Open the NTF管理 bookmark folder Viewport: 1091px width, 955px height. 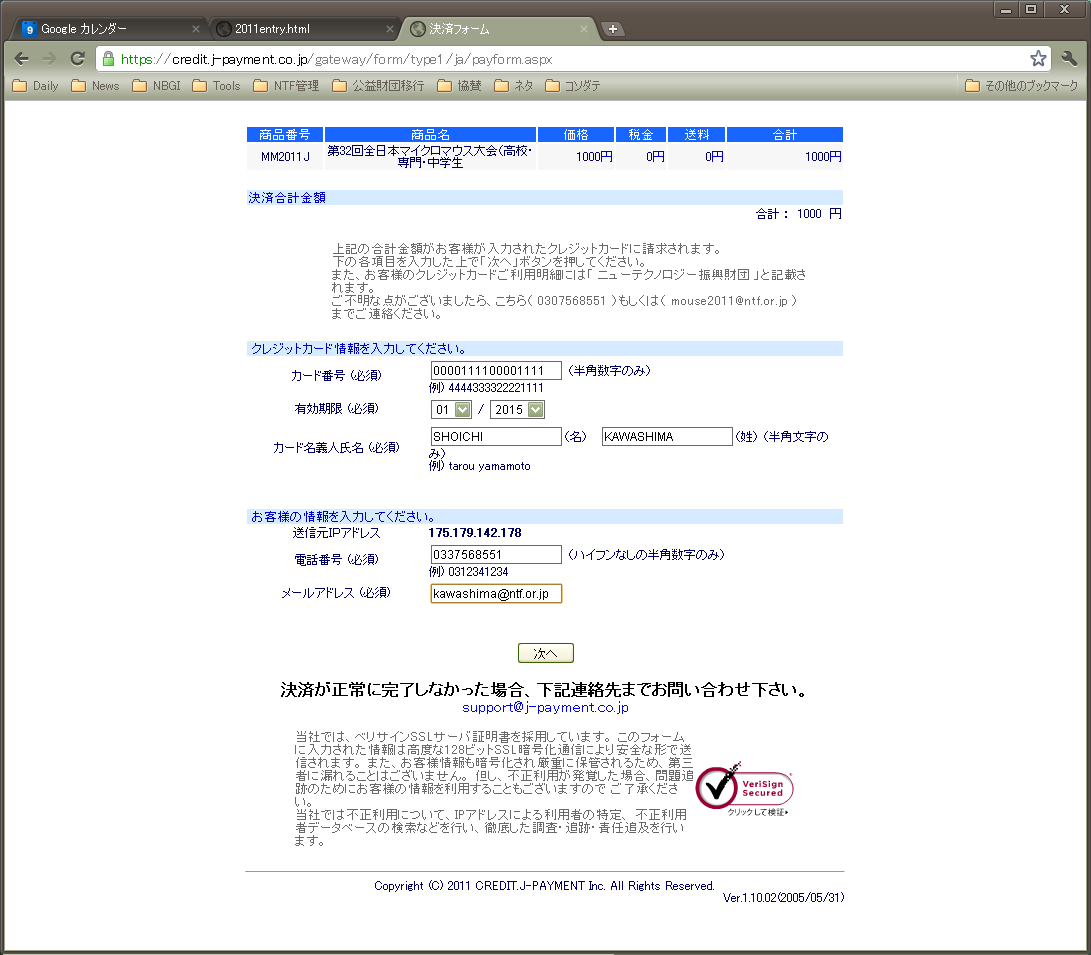[x=286, y=86]
